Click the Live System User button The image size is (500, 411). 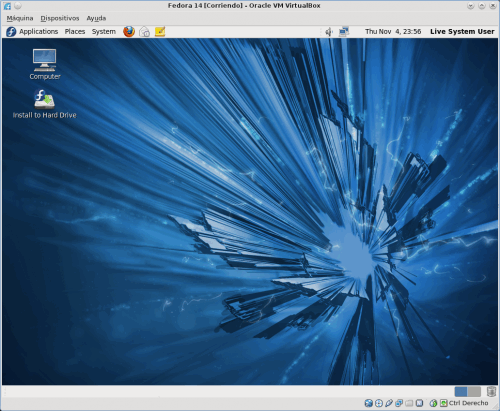tap(462, 32)
